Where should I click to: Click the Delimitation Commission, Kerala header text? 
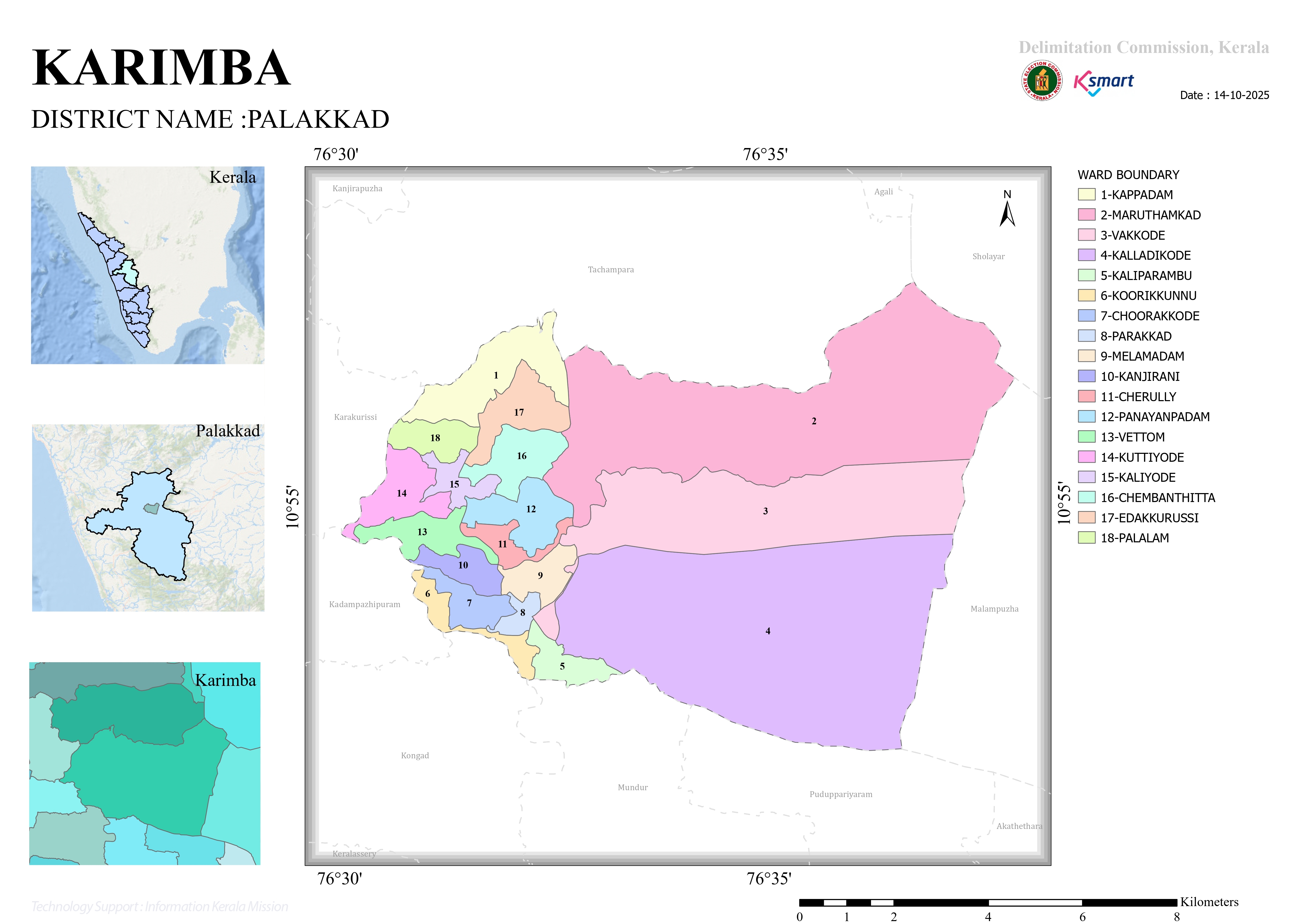(1144, 47)
